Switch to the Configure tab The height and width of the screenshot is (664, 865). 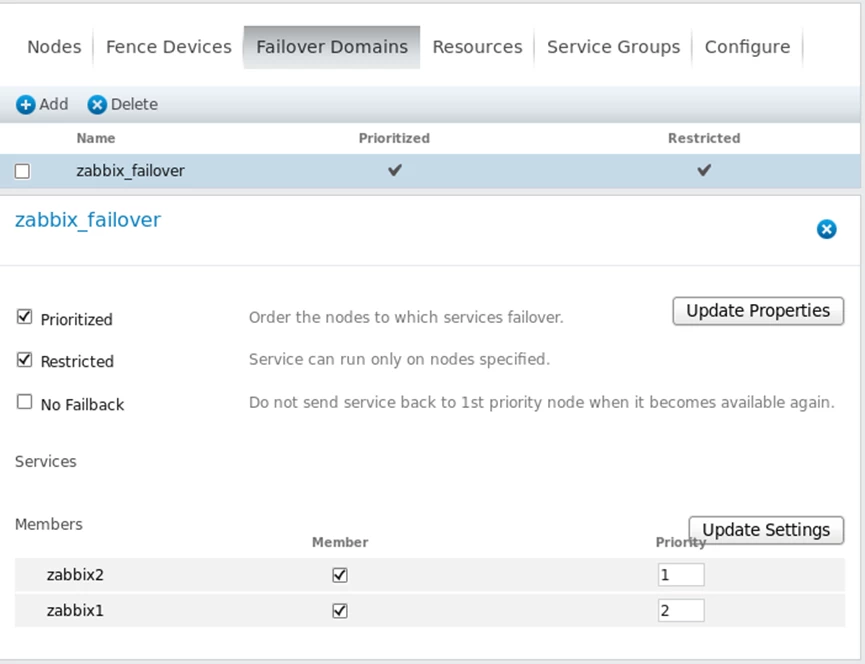click(747, 47)
